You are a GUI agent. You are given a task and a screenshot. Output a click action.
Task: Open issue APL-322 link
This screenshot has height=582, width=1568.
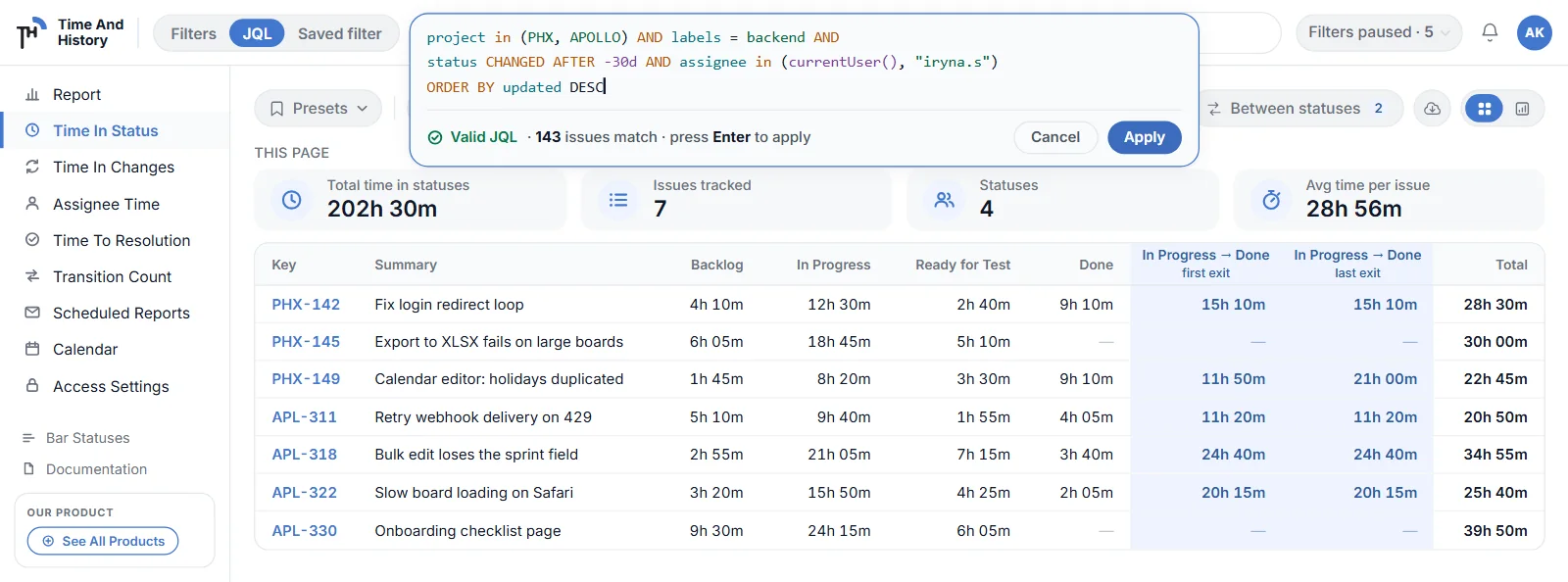[304, 493]
